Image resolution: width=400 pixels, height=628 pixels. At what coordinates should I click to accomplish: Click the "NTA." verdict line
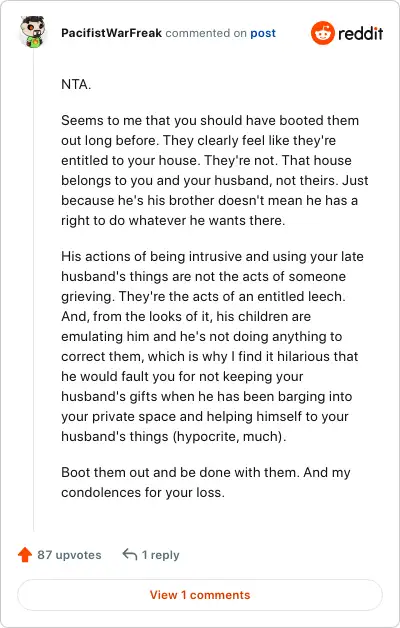point(76,85)
